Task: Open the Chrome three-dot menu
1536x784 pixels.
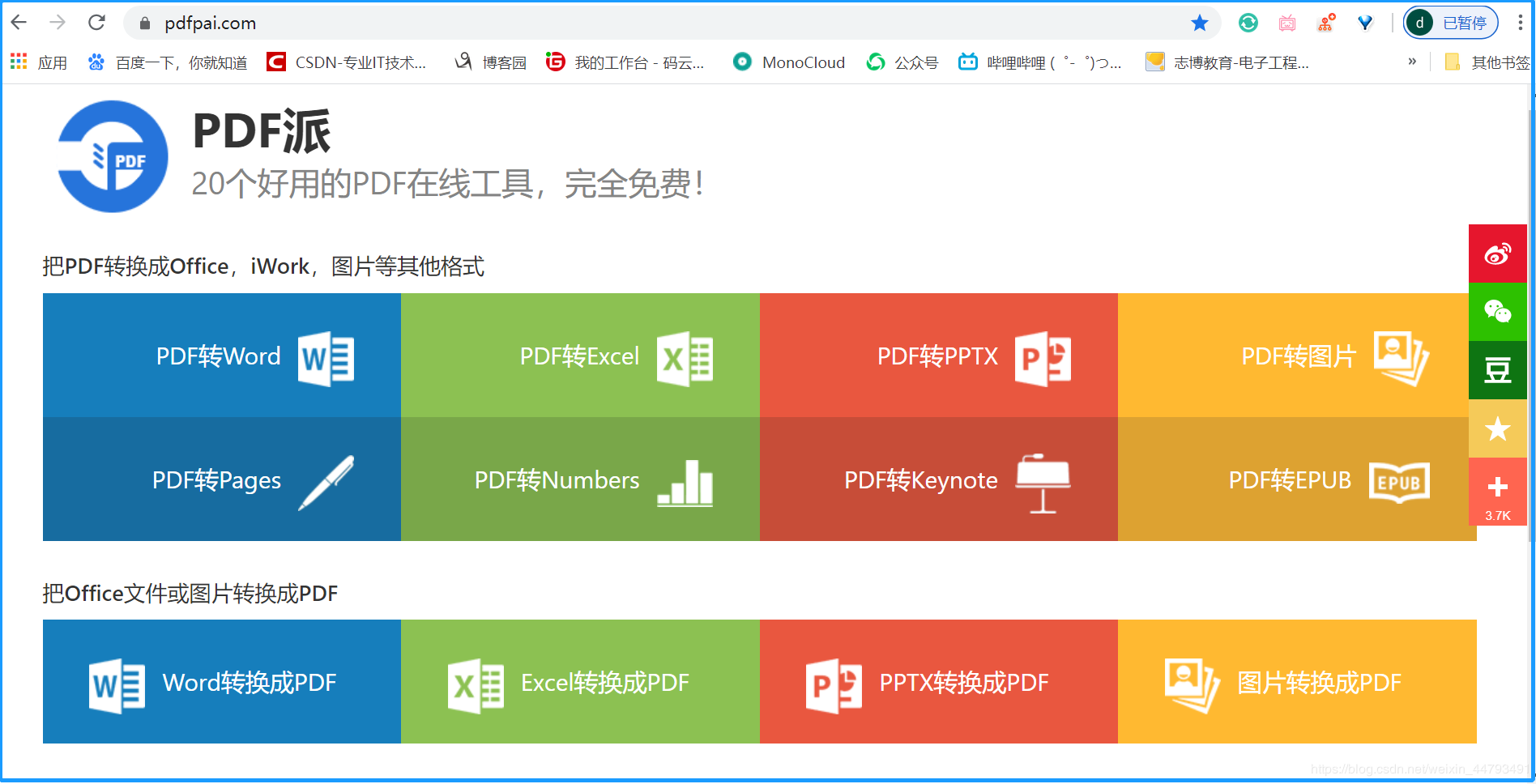Action: 1520,23
